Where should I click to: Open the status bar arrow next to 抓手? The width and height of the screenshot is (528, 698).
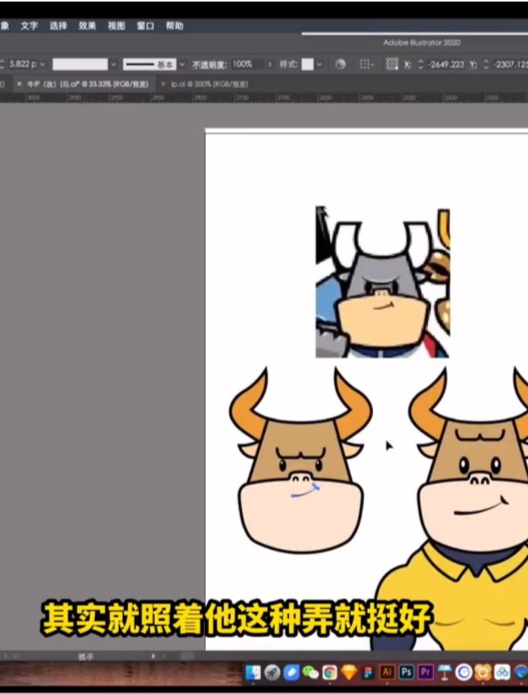[153, 656]
